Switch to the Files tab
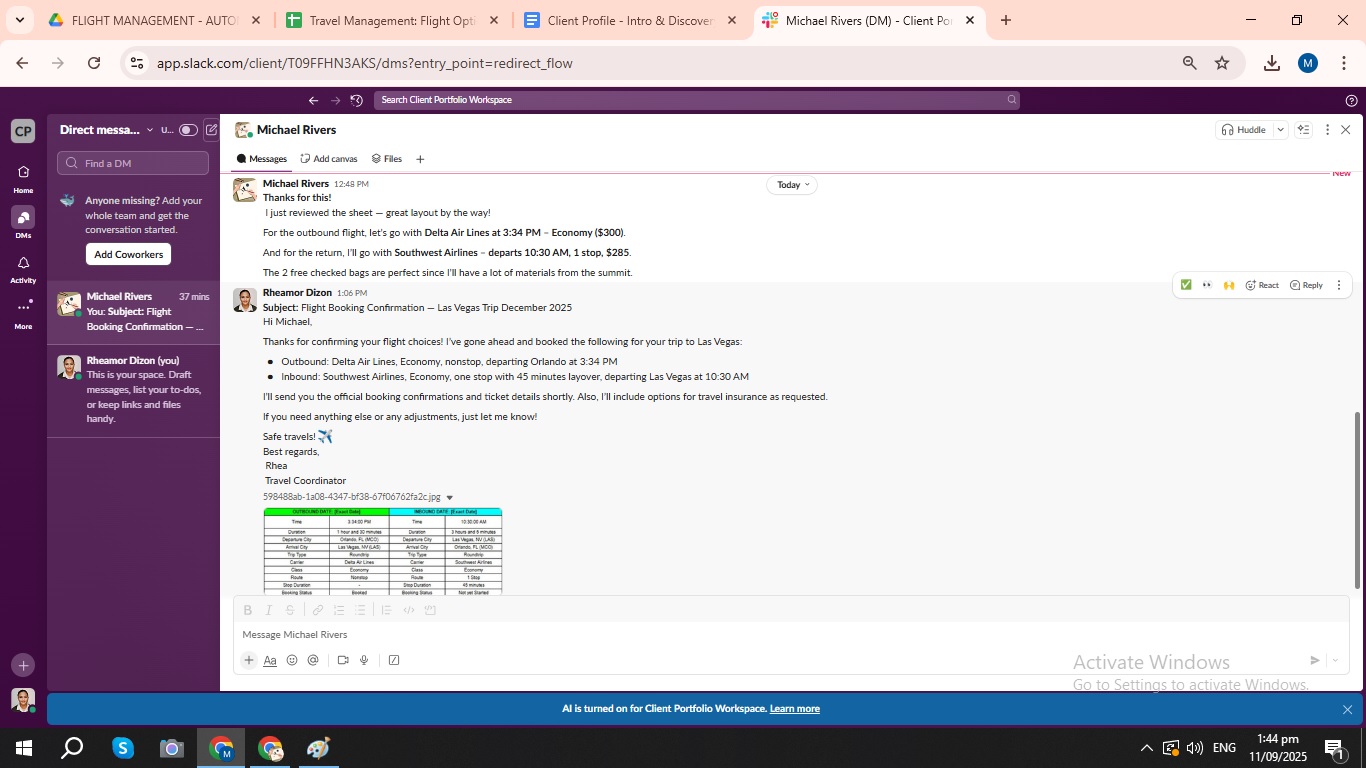 387,159
